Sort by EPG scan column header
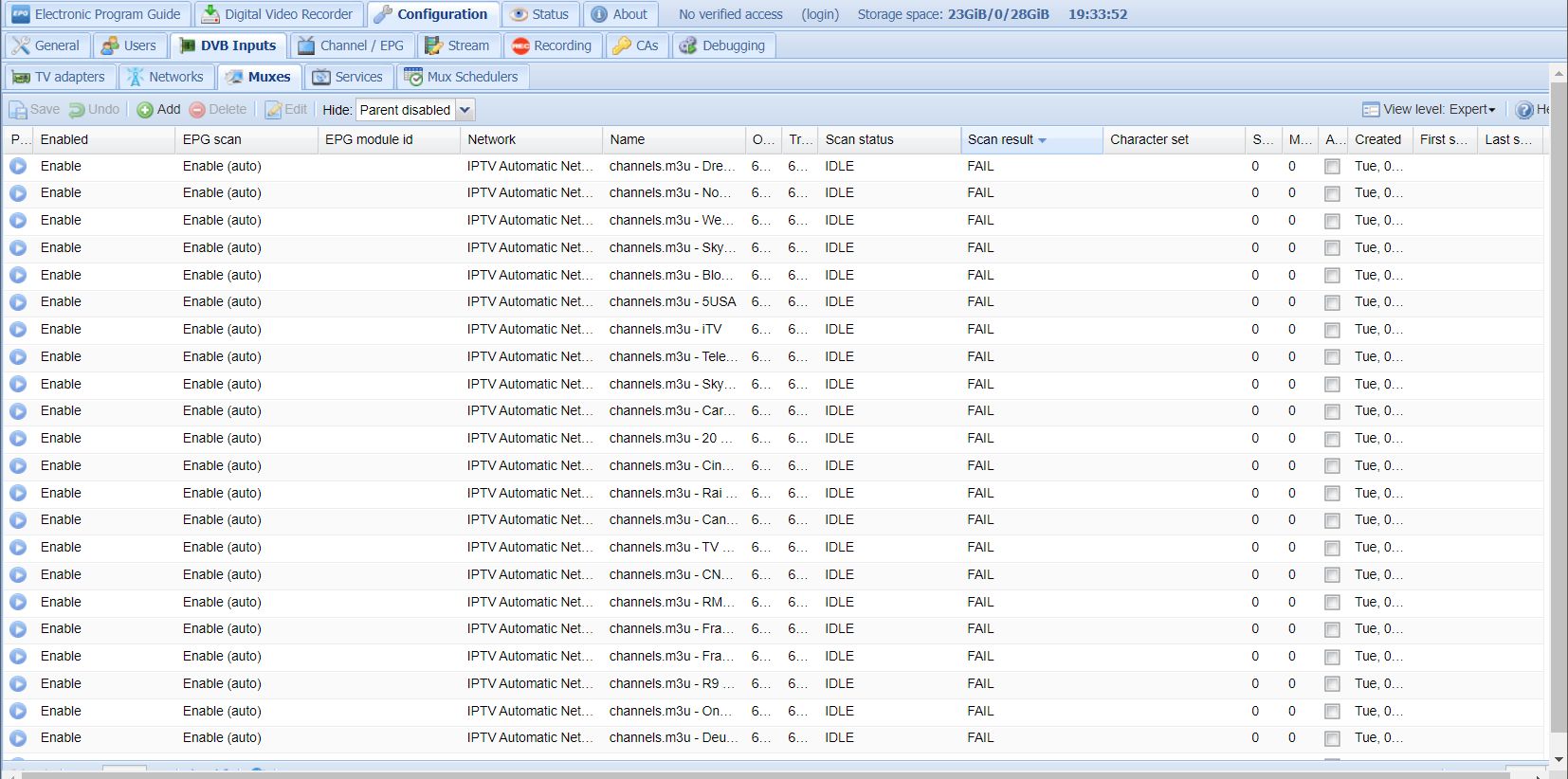 click(246, 139)
